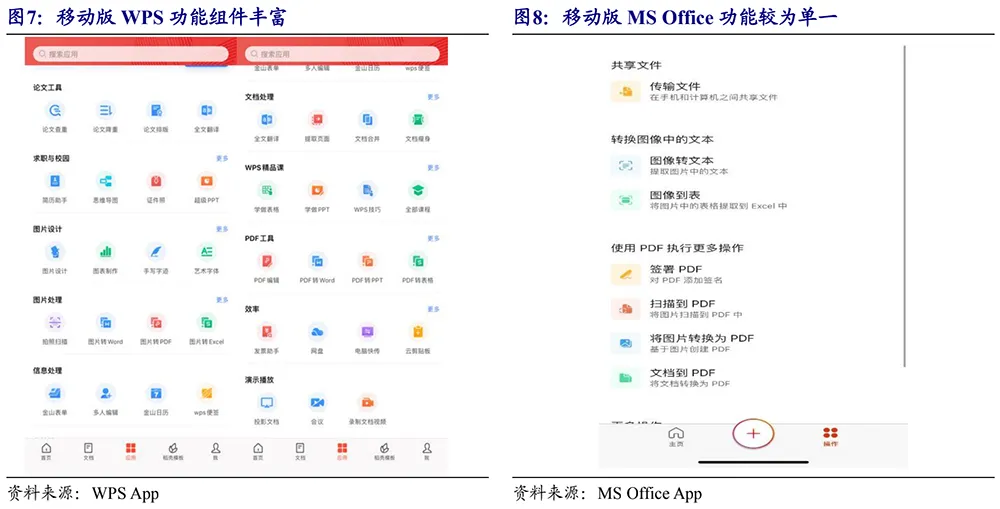Select the 思维导图 mind map icon
The image size is (1000, 509).
(105, 181)
